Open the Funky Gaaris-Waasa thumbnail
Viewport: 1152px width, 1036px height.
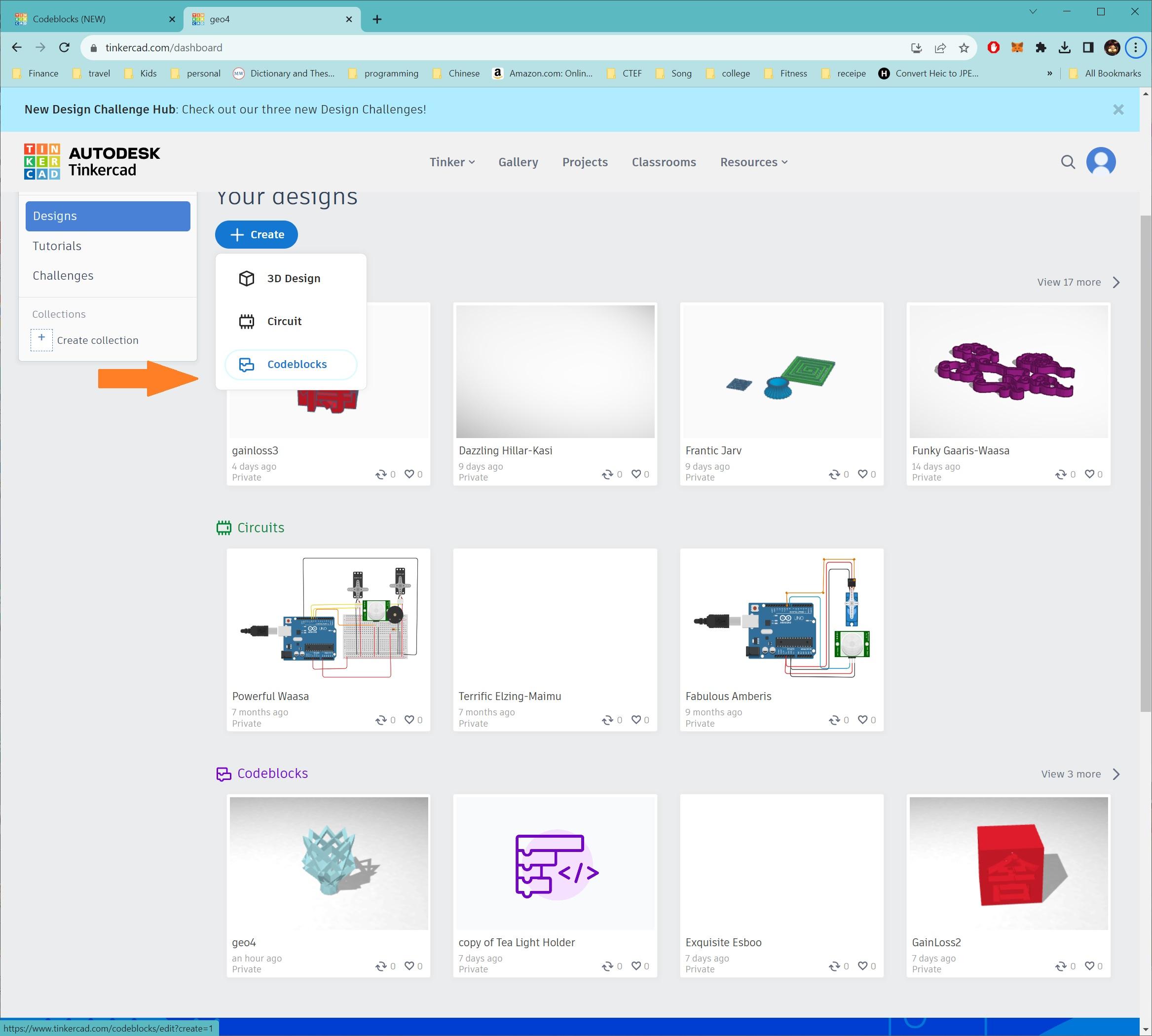[x=1008, y=371]
